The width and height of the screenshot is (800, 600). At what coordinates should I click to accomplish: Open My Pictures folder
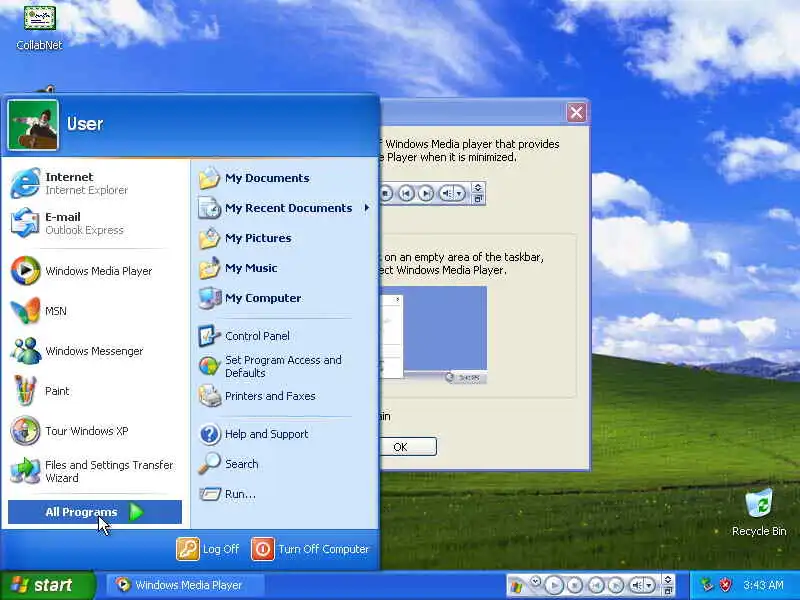286,238
